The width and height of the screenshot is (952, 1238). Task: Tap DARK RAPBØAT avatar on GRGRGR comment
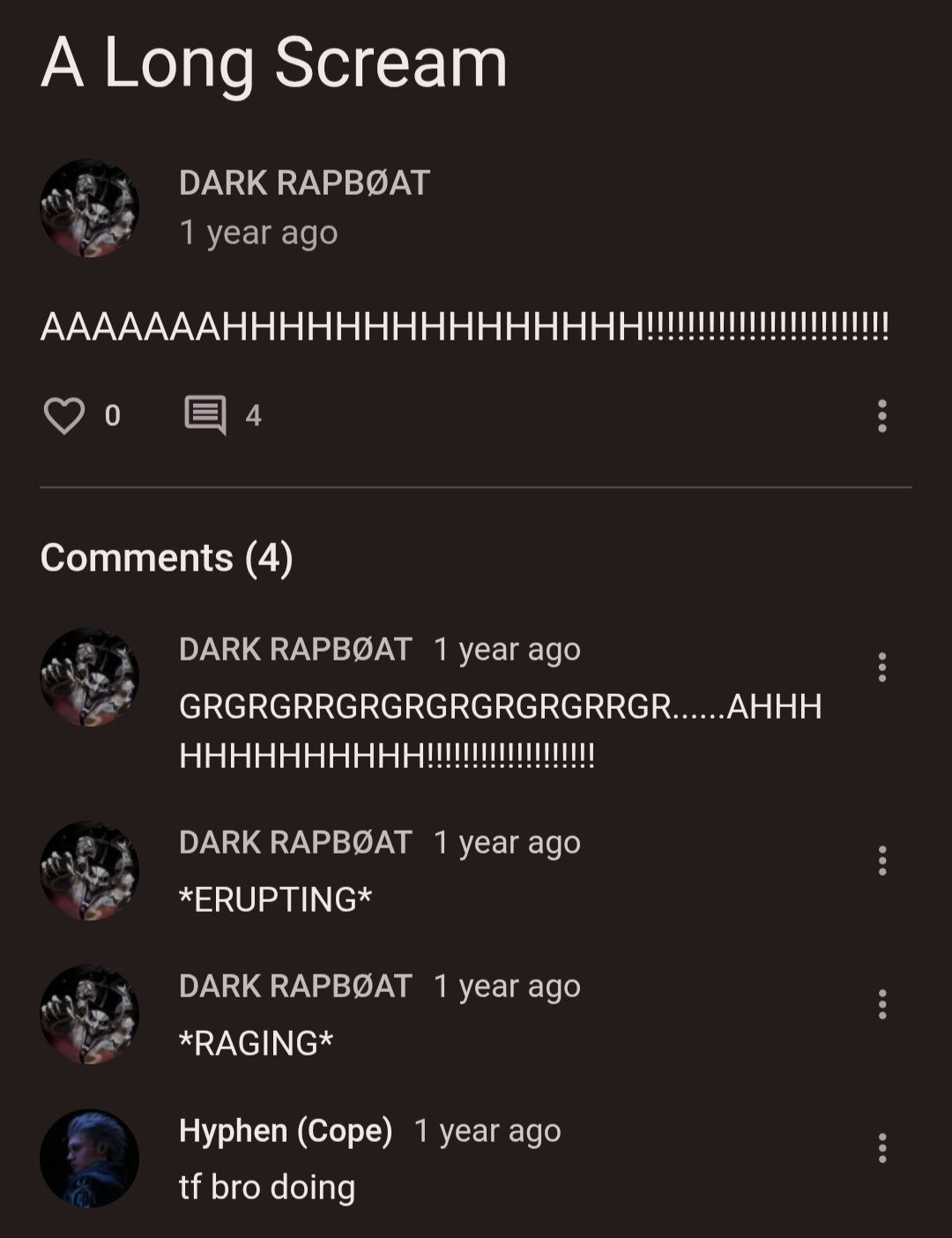coord(89,677)
